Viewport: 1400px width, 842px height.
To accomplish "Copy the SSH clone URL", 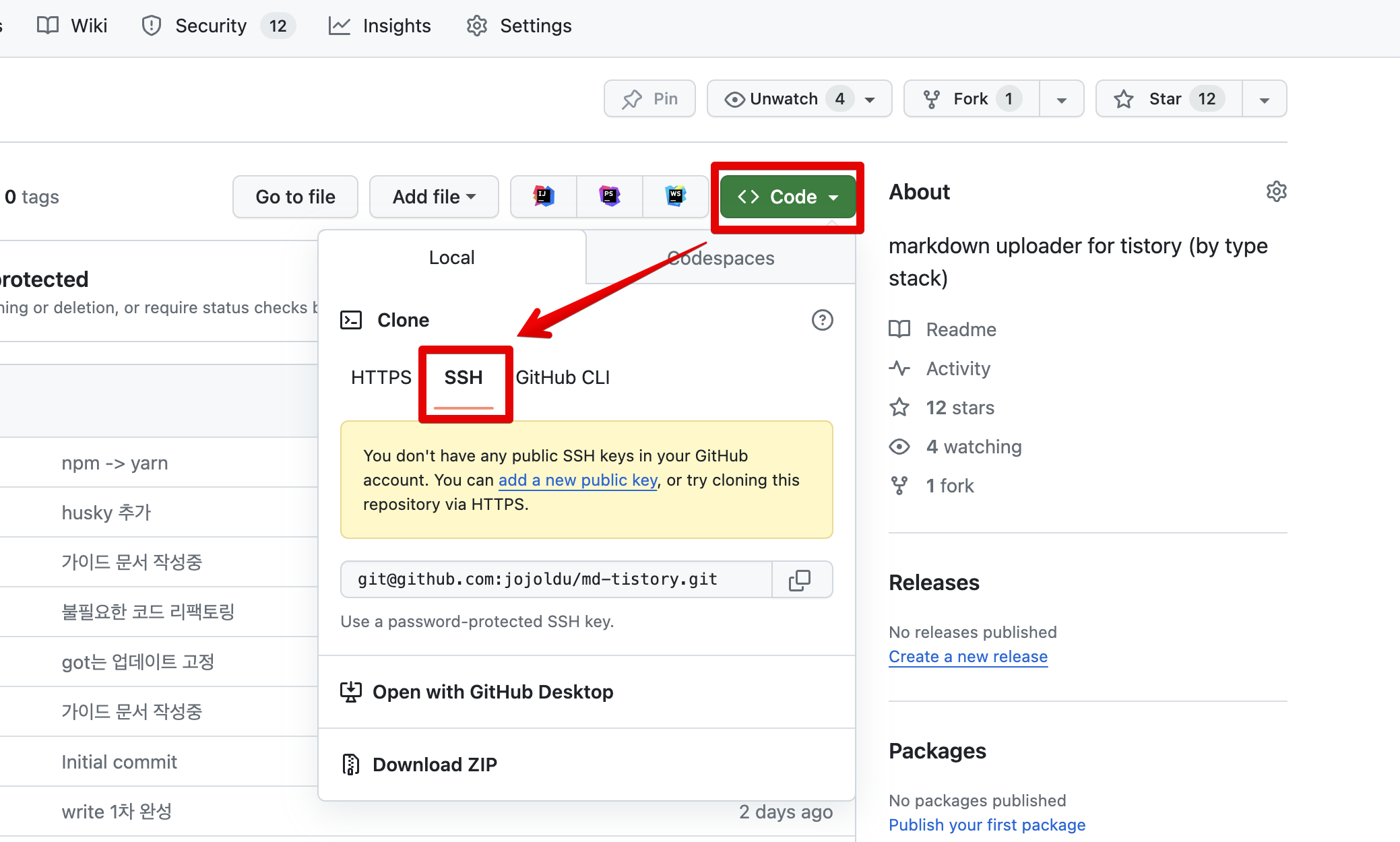I will coord(800,580).
